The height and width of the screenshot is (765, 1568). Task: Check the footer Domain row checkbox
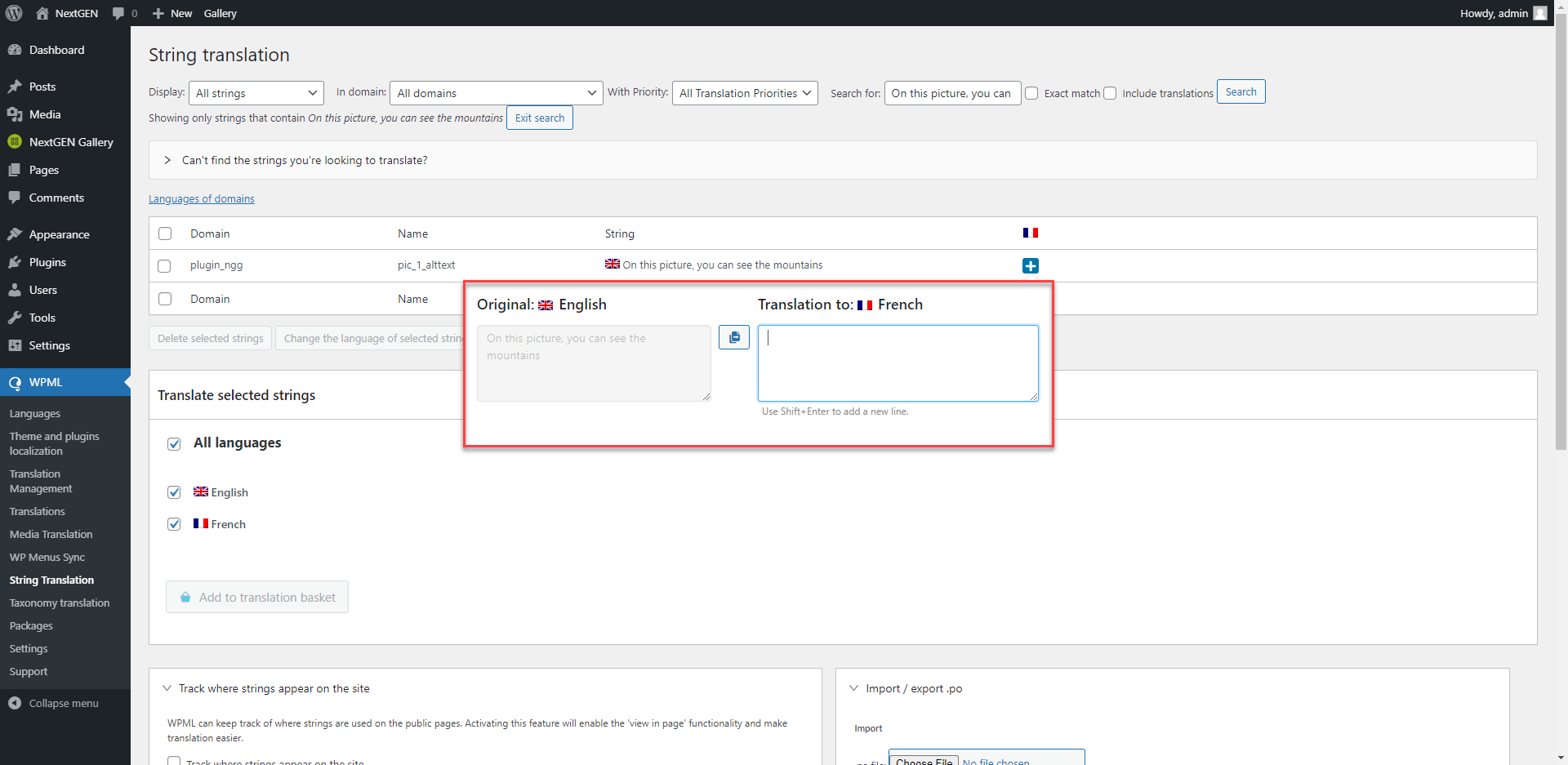(165, 299)
